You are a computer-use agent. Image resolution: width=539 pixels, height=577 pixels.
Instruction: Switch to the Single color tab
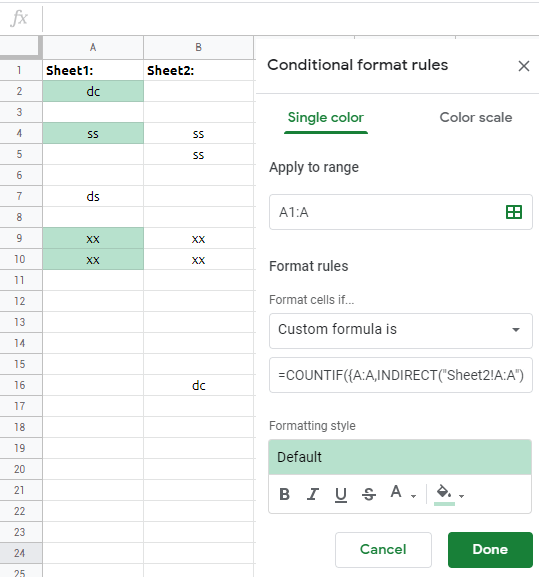tap(326, 118)
